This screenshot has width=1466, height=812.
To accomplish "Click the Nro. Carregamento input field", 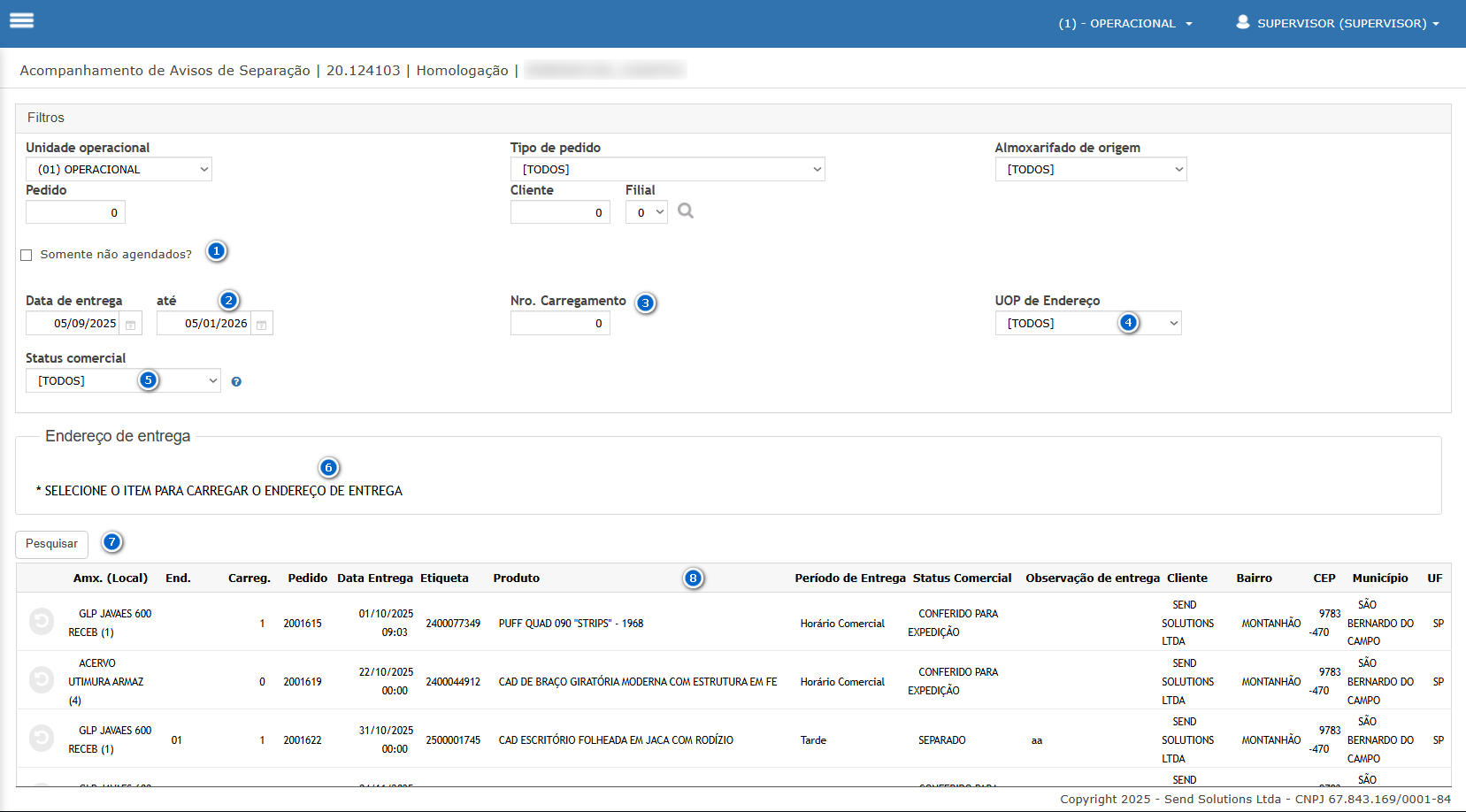I will [559, 324].
